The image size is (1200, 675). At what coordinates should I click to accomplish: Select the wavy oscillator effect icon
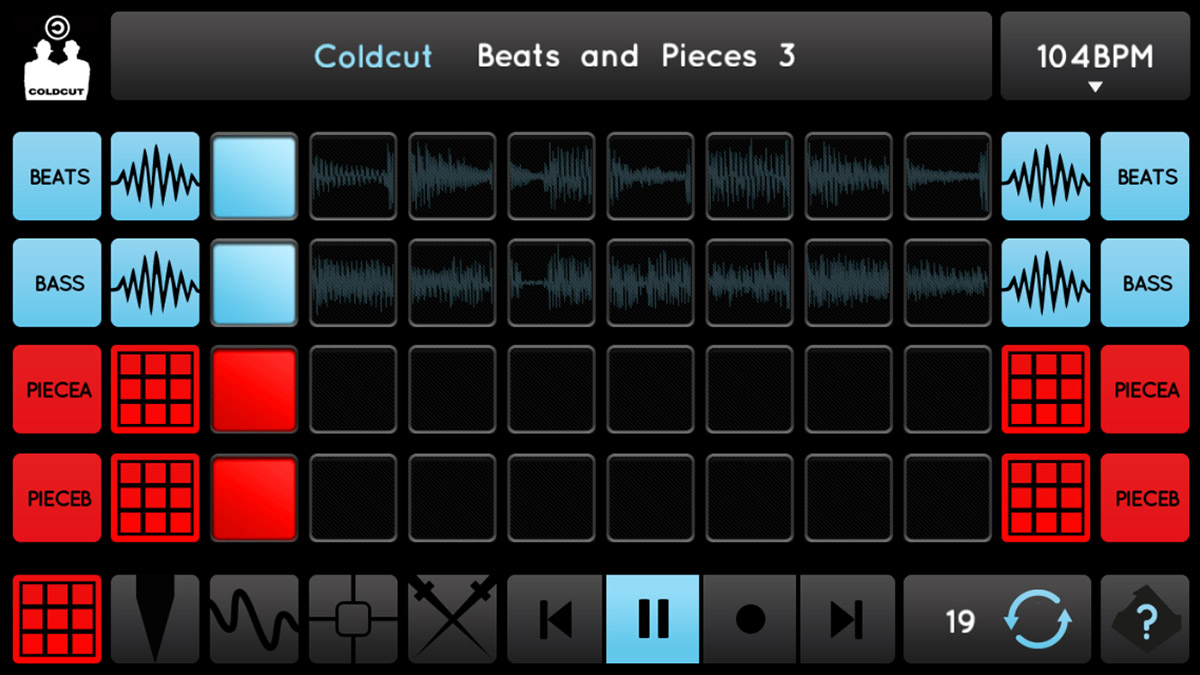[x=254, y=619]
